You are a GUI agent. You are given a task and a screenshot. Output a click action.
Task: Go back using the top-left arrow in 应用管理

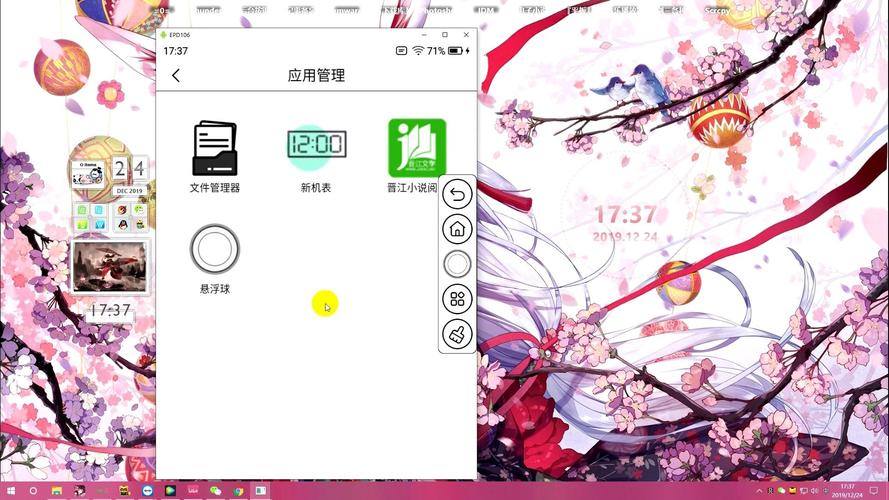[176, 75]
